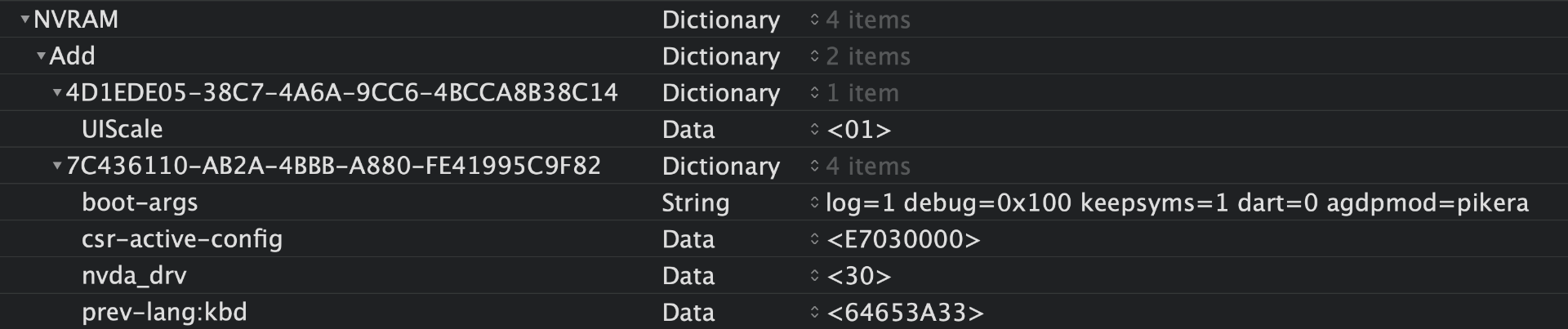Collapse the NVRAM disclosure triangle
The width and height of the screenshot is (1568, 329).
(x=25, y=19)
